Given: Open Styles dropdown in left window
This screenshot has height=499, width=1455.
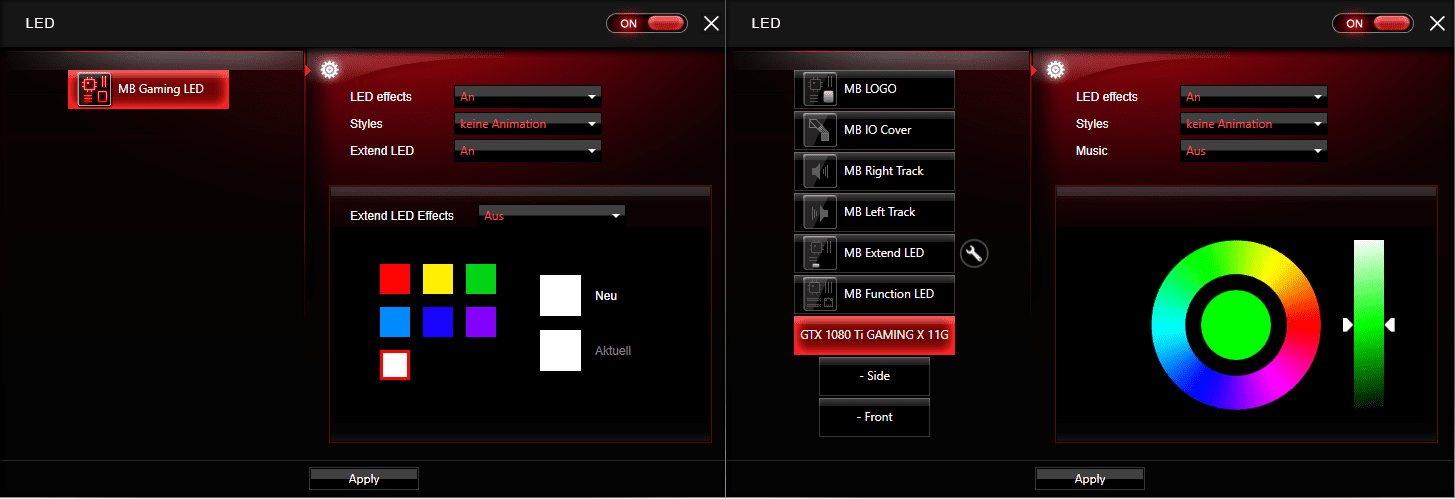Looking at the screenshot, I should [x=528, y=124].
